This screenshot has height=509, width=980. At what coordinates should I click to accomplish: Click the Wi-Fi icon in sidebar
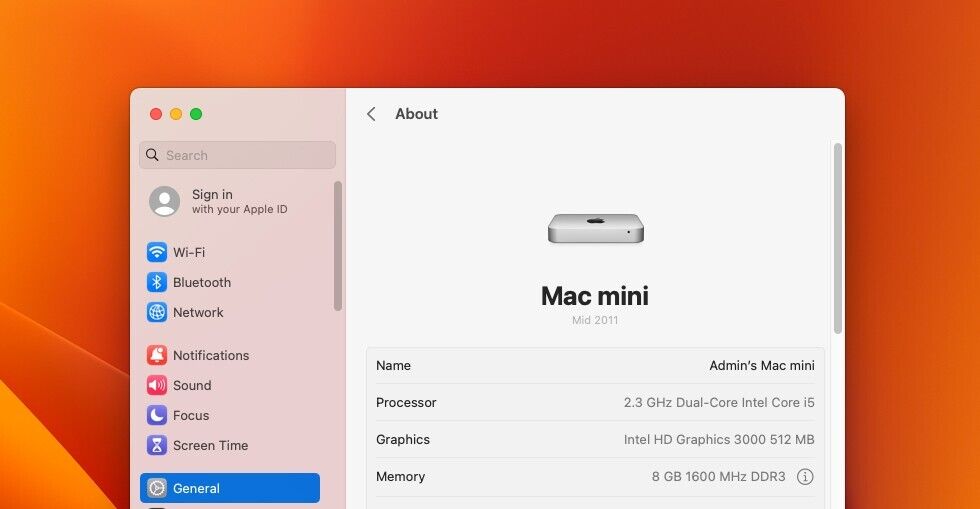[157, 252]
